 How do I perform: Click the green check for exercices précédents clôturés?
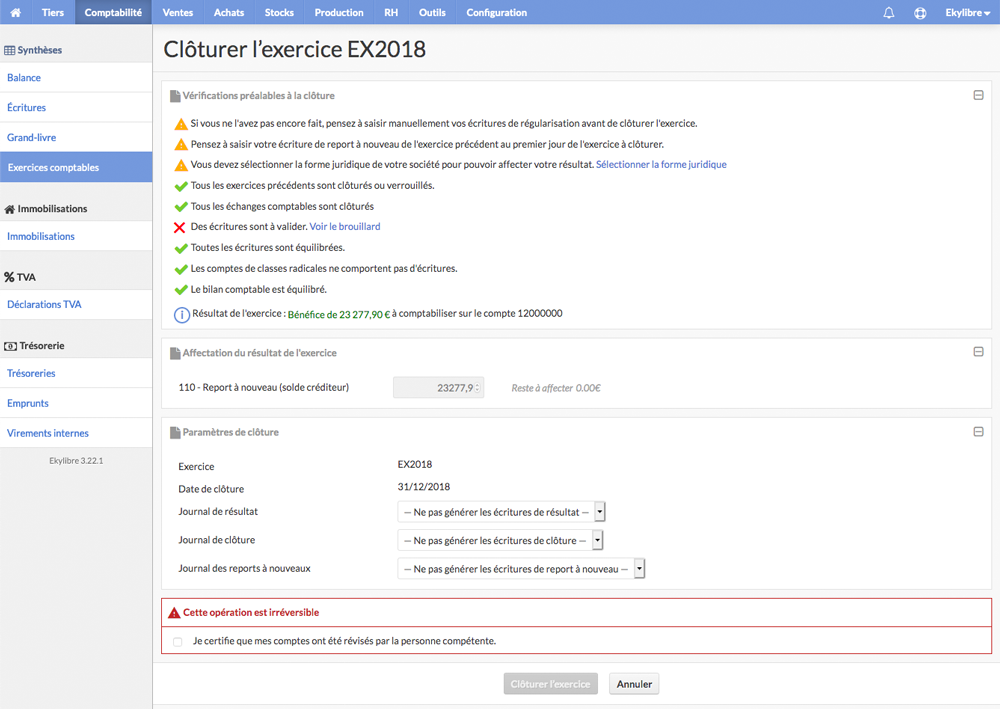pyautogui.click(x=180, y=186)
